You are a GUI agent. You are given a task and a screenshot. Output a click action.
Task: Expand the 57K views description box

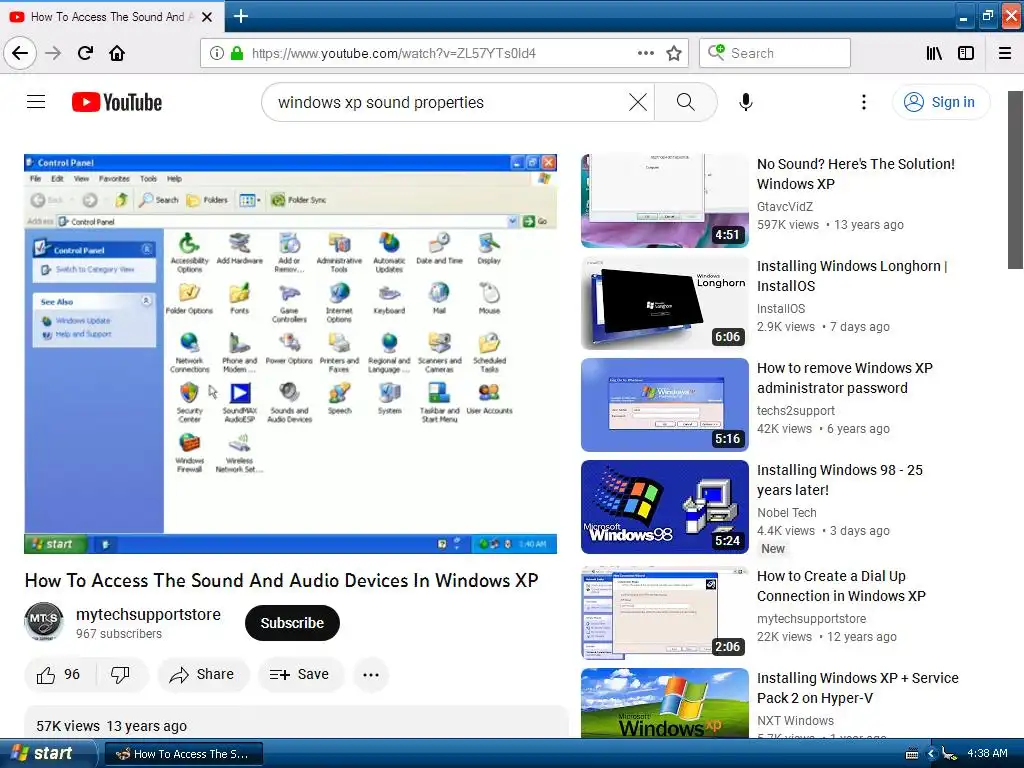pos(296,722)
